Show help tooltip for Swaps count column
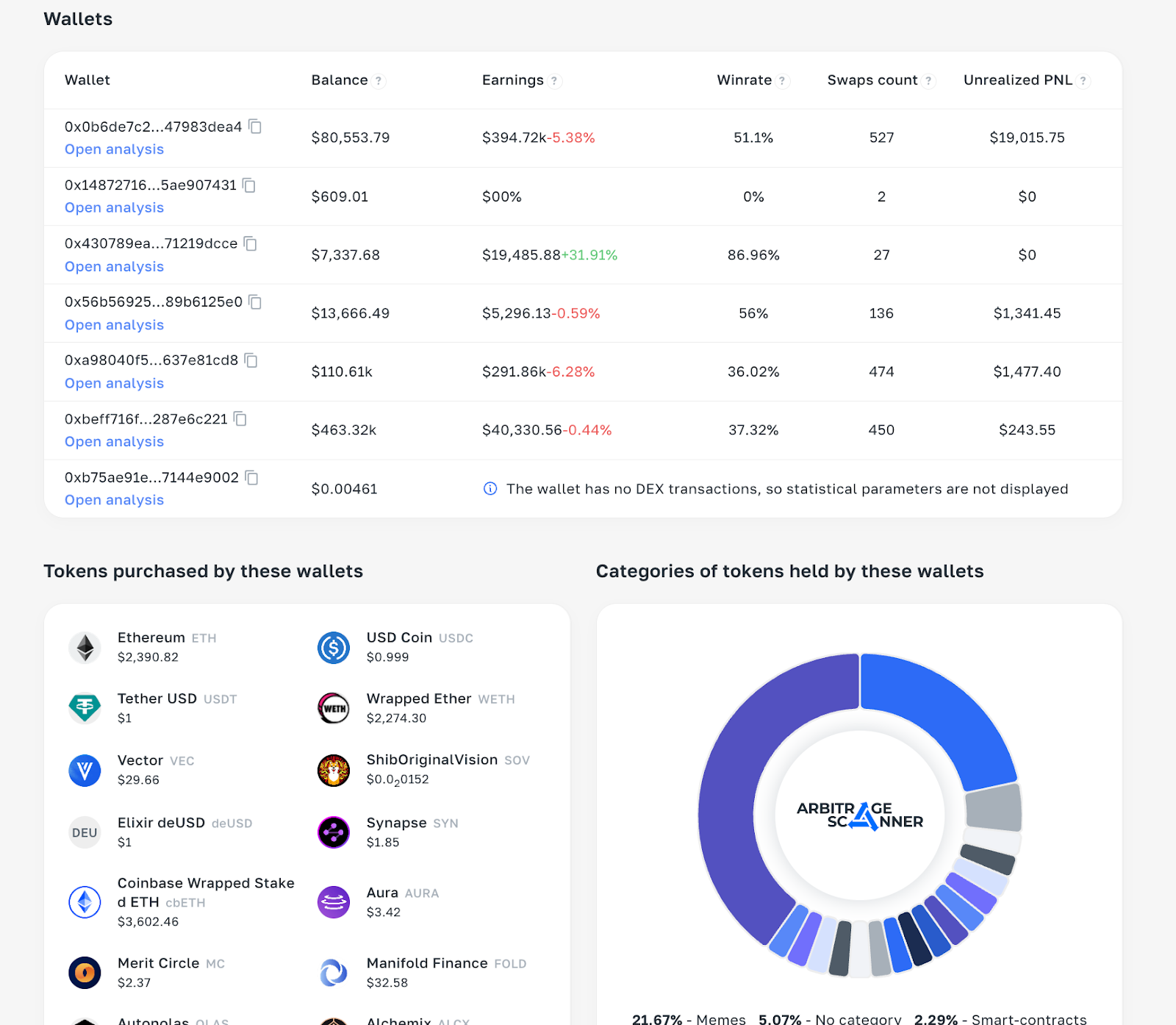 click(x=928, y=81)
